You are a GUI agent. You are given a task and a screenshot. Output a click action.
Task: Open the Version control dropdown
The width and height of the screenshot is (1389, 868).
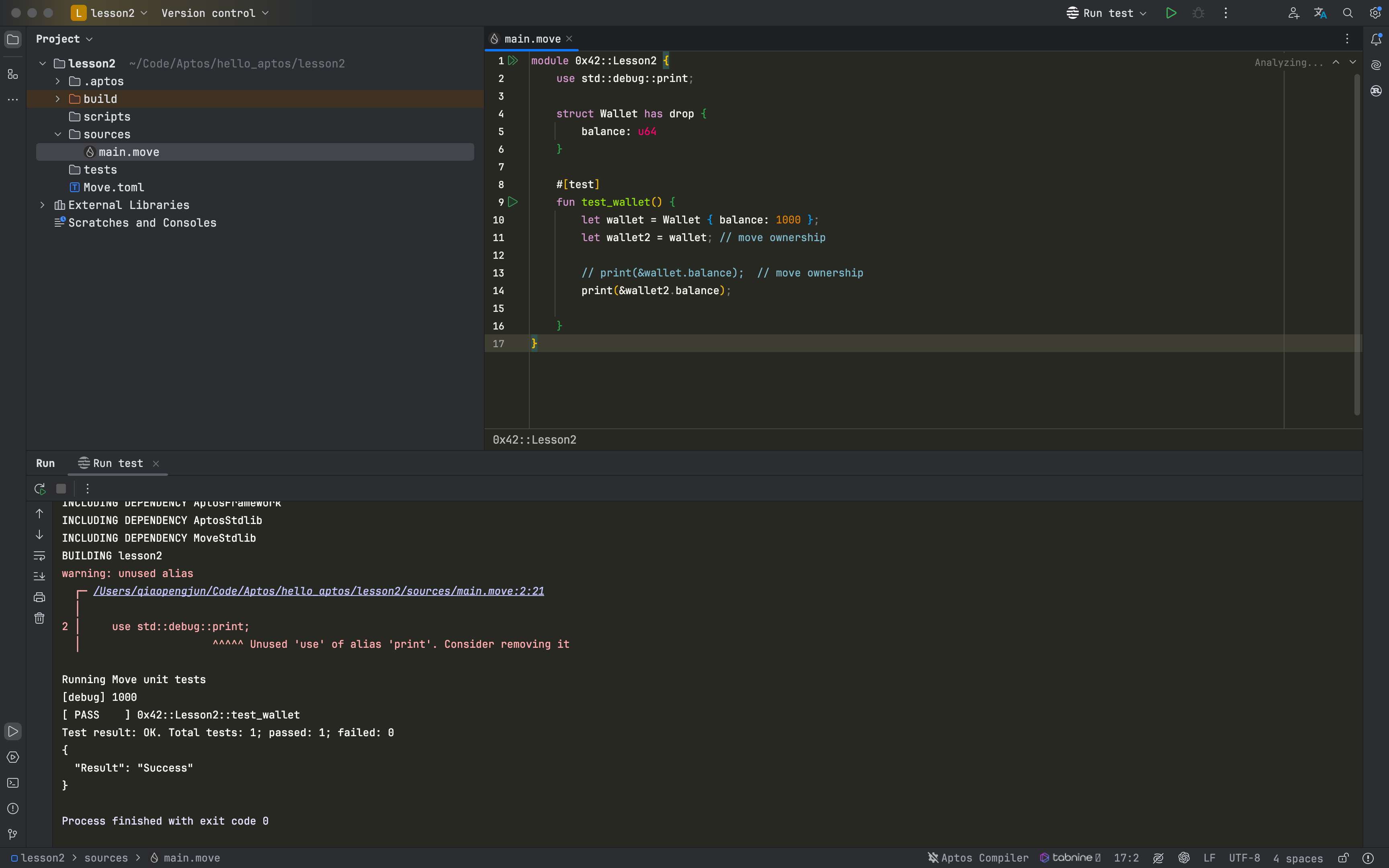pos(215,13)
